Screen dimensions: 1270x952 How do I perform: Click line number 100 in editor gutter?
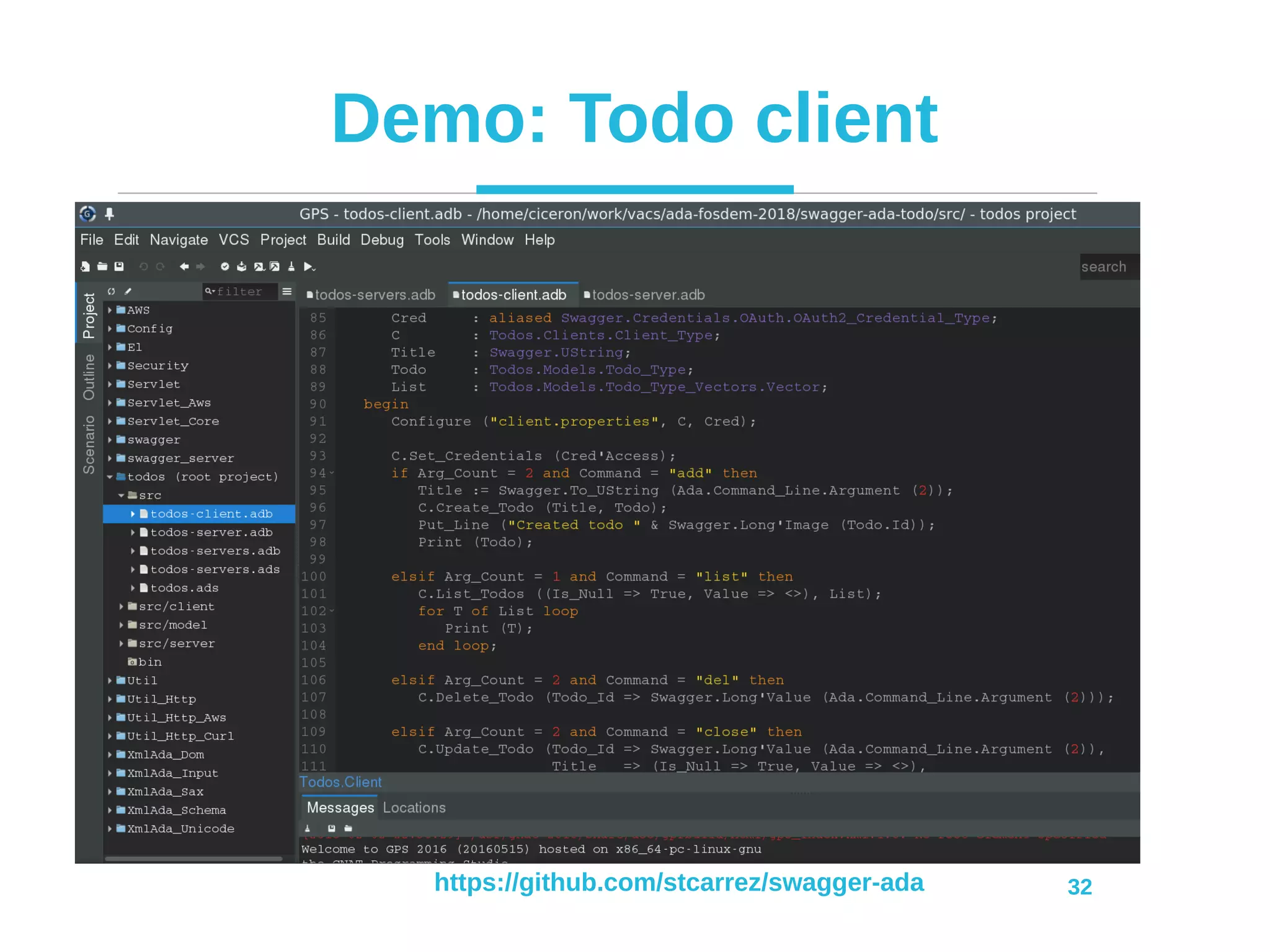pos(314,577)
